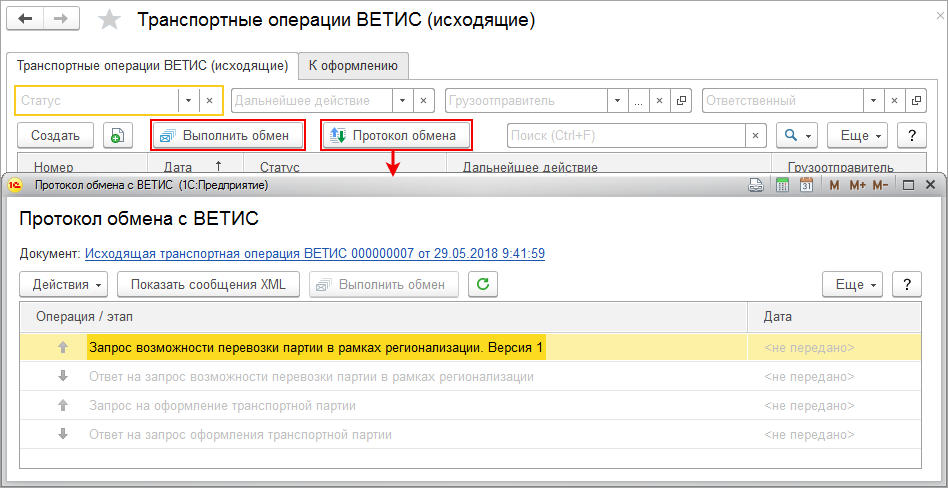Click the Дальнейшее действие column header
This screenshot has width=948, height=488.
pyautogui.click(x=609, y=166)
